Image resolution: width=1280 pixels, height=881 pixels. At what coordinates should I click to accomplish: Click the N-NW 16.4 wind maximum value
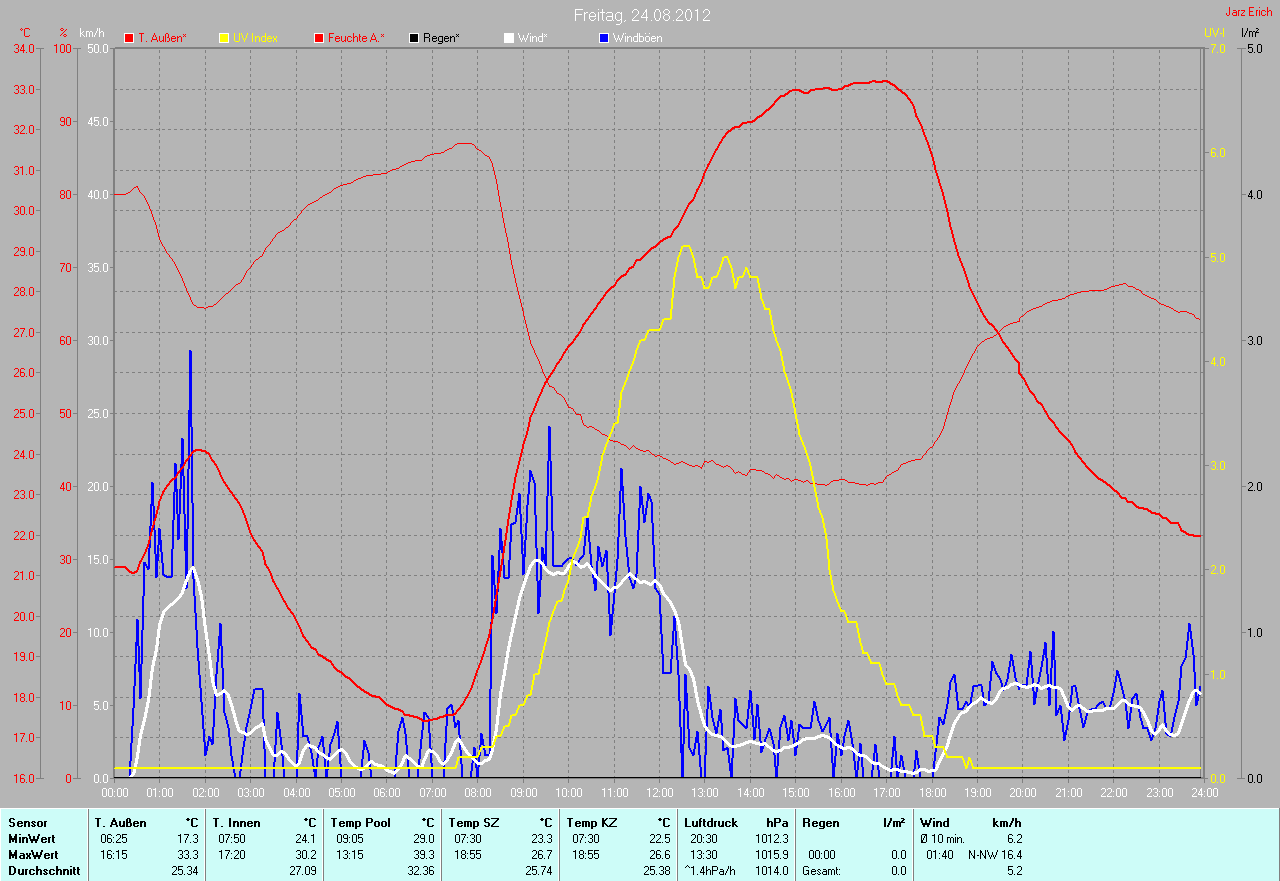point(994,855)
